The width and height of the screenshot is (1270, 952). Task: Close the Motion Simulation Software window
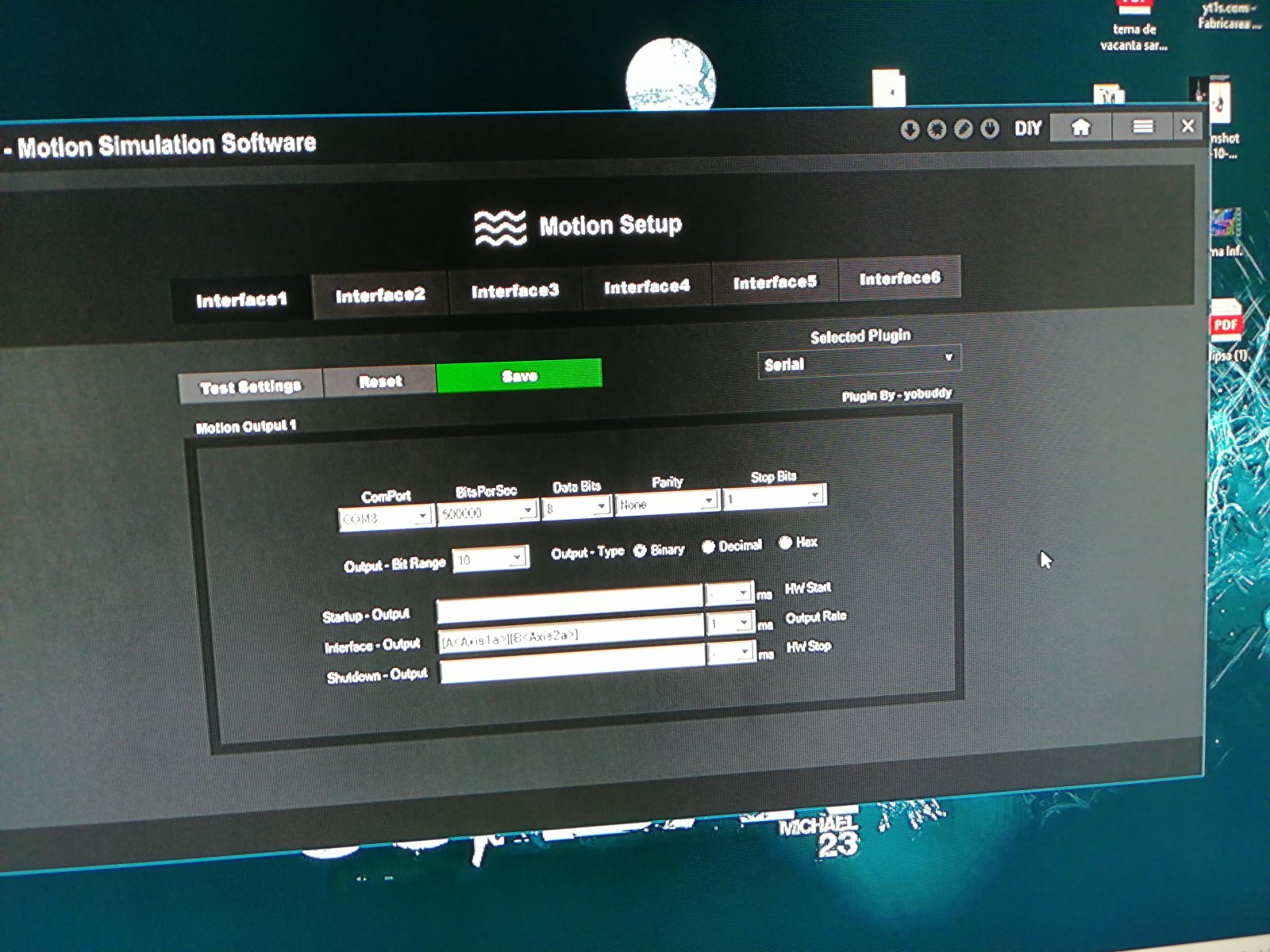[x=1188, y=125]
